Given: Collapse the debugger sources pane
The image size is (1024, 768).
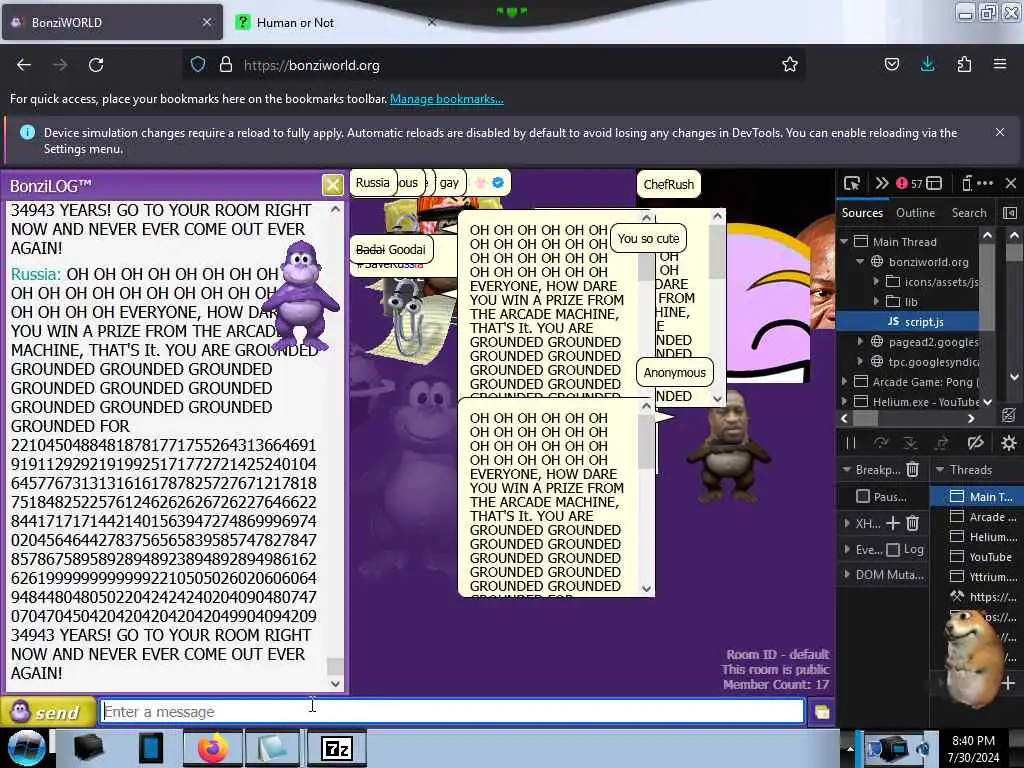Looking at the screenshot, I should 1010,213.
